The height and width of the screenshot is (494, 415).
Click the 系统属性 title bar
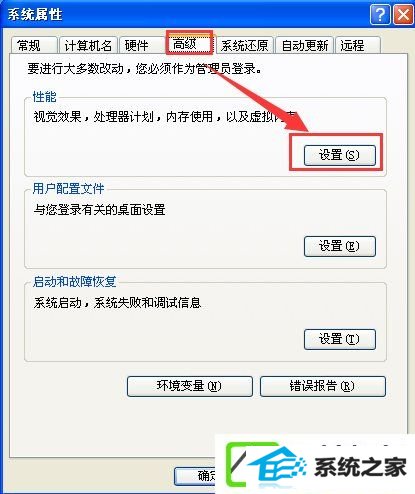tap(185, 15)
